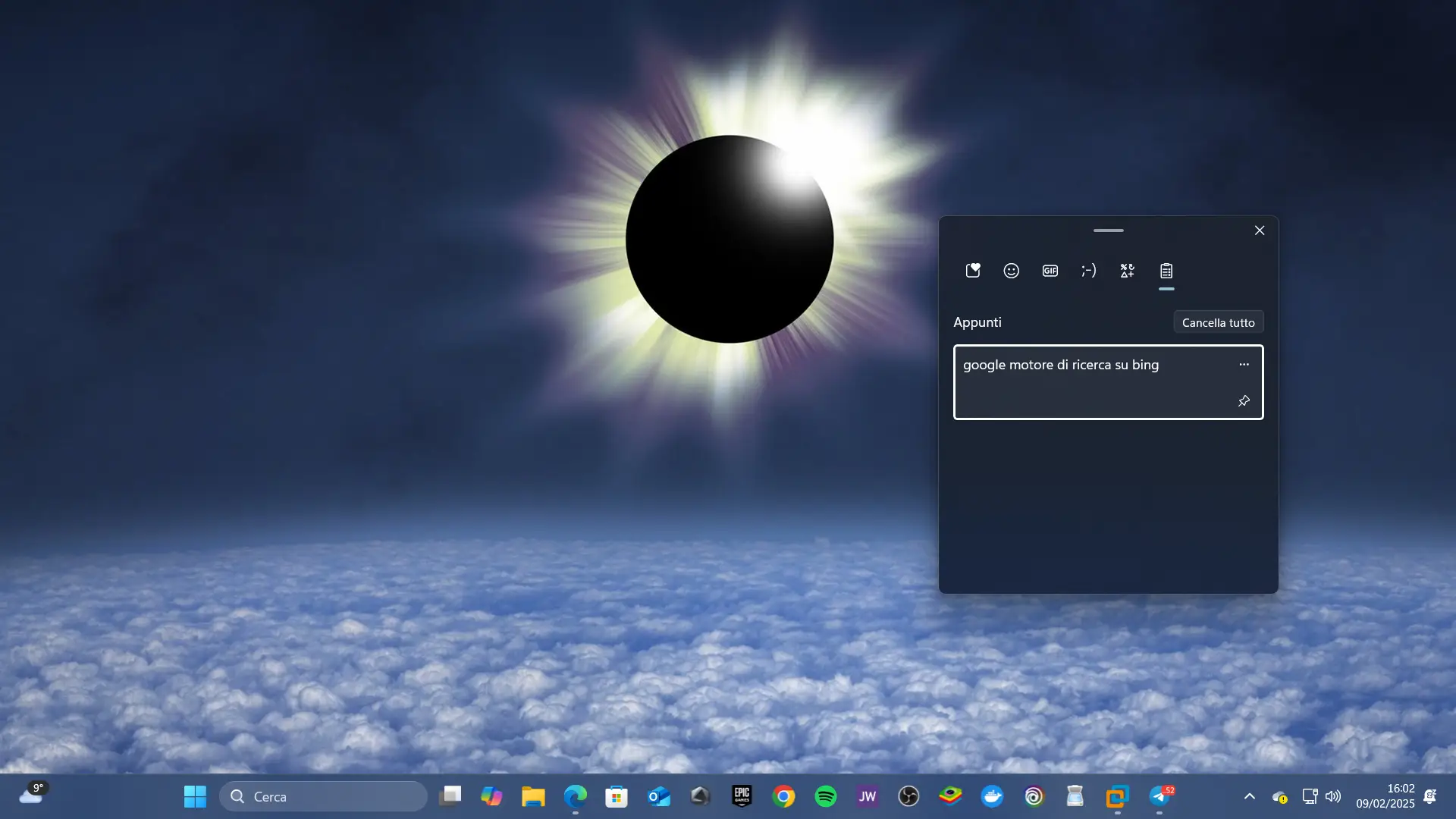The image size is (1456, 819).
Task: Show hidden system tray icons
Action: pos(1249,796)
